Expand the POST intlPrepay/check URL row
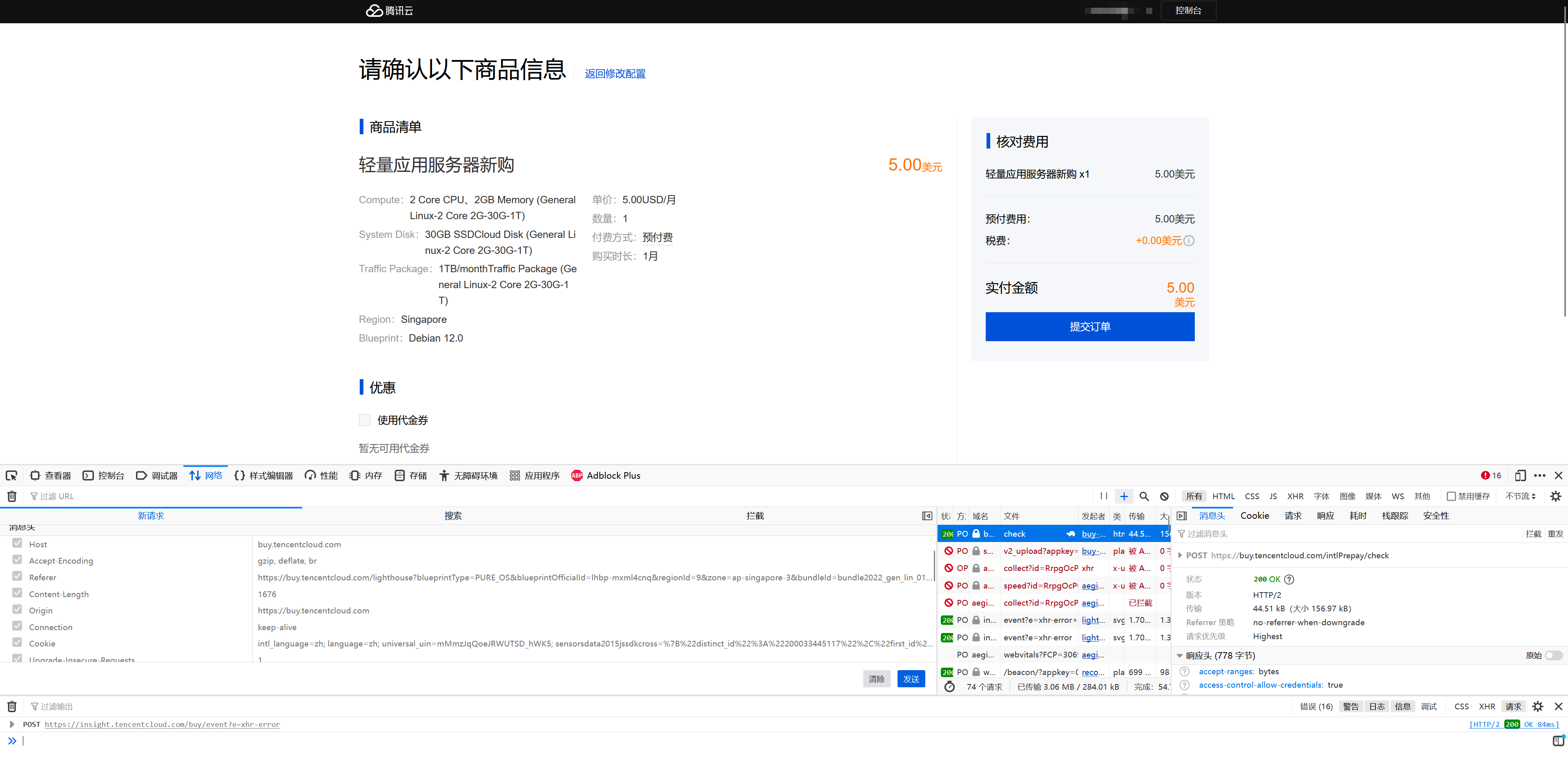This screenshot has height=764, width=1568. click(x=1180, y=555)
